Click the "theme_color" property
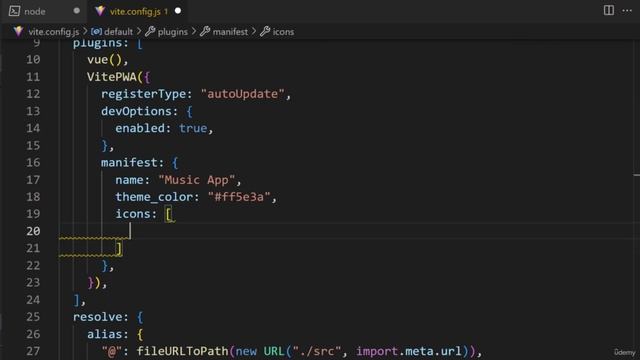640x360 pixels. tap(154, 197)
